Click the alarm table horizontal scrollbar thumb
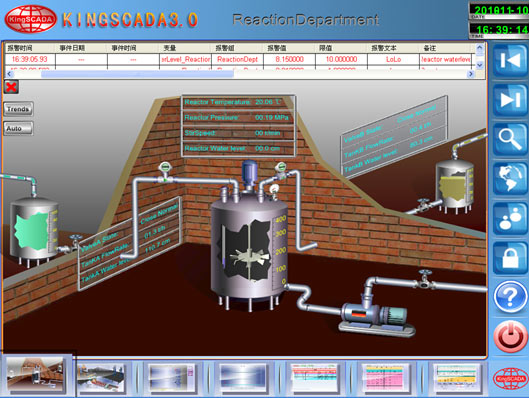The height and width of the screenshot is (398, 529). (137, 74)
